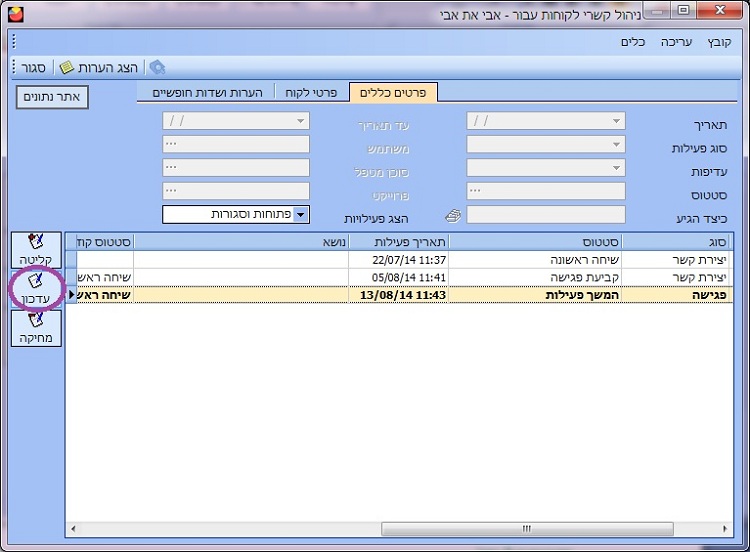Open the קובץ menu
Screen dimensions: 750x552
719,42
